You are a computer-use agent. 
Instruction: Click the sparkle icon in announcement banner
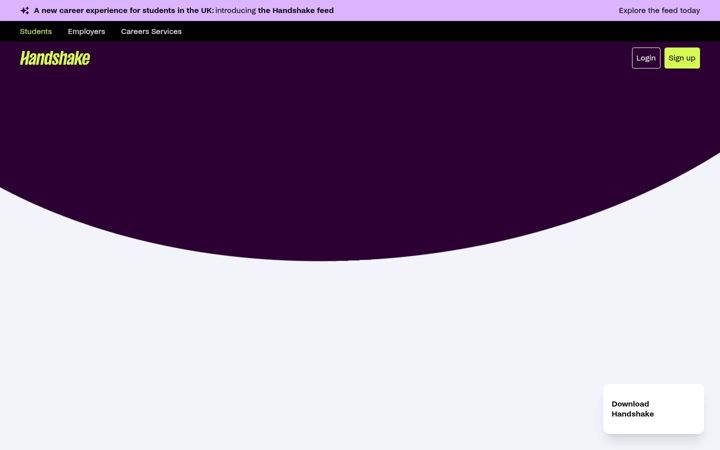tap(25, 11)
